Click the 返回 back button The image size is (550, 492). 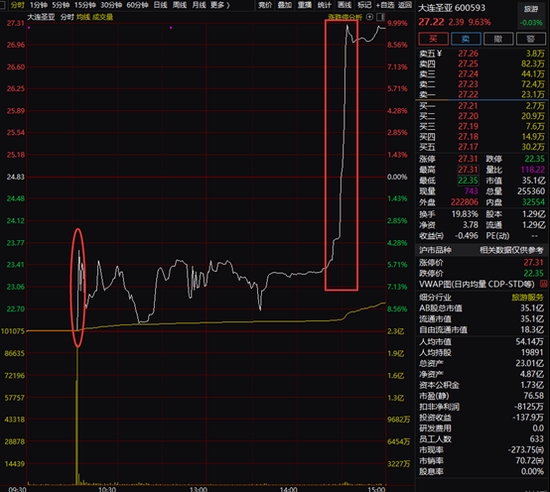pos(405,5)
